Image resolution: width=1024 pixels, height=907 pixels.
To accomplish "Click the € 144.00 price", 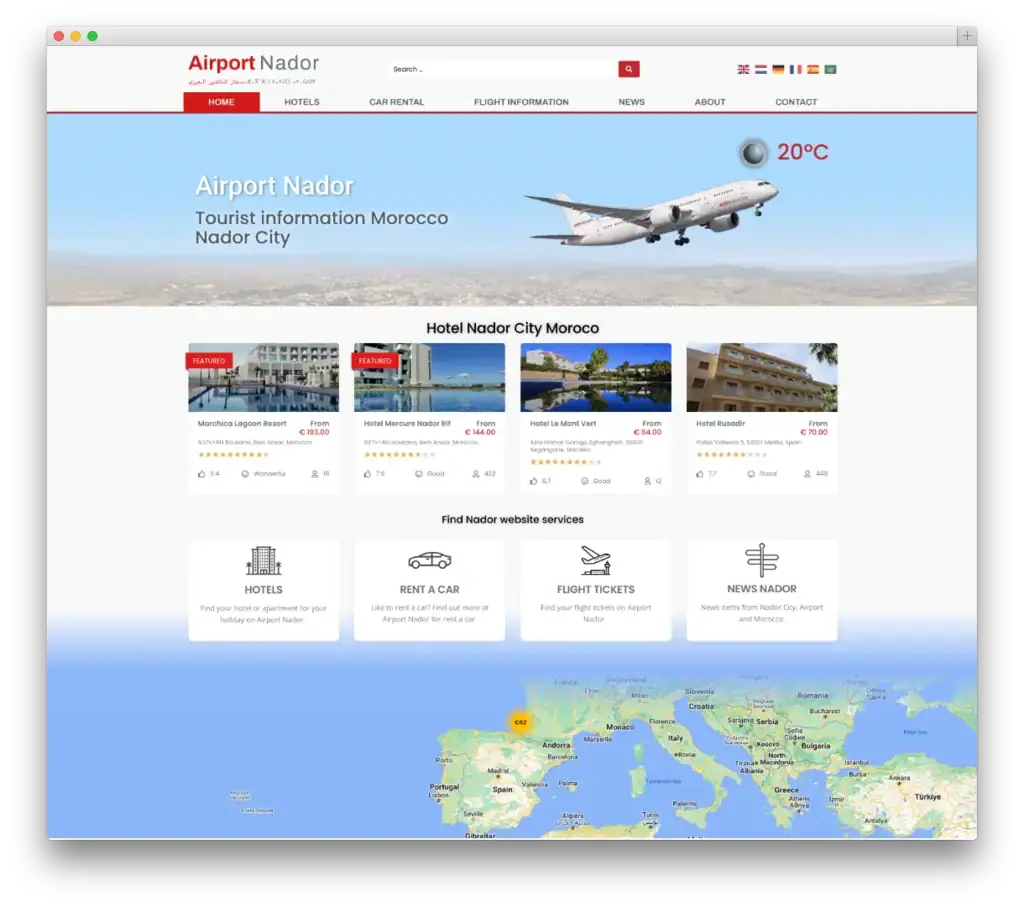I will click(x=480, y=432).
